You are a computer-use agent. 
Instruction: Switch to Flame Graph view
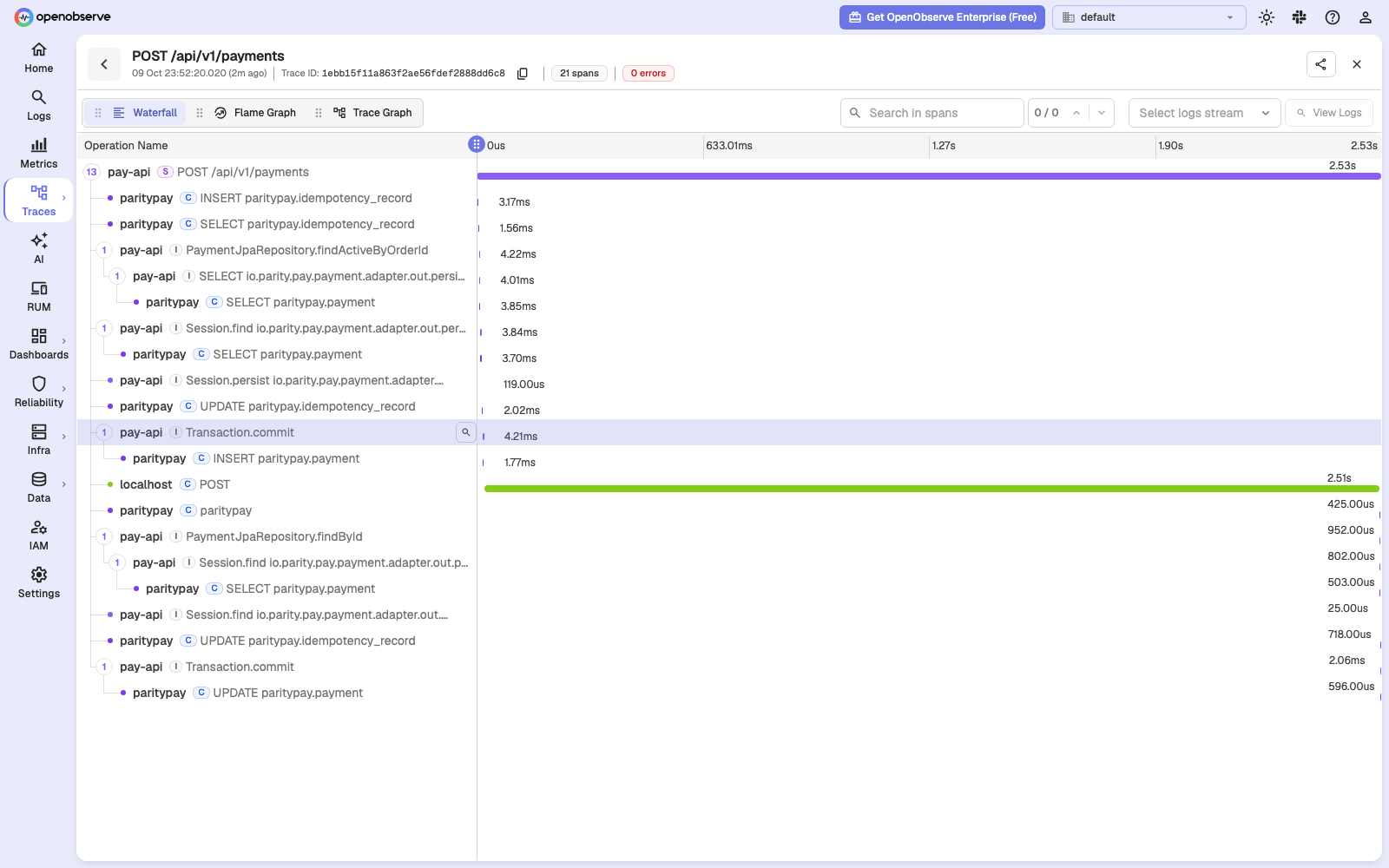tap(255, 113)
